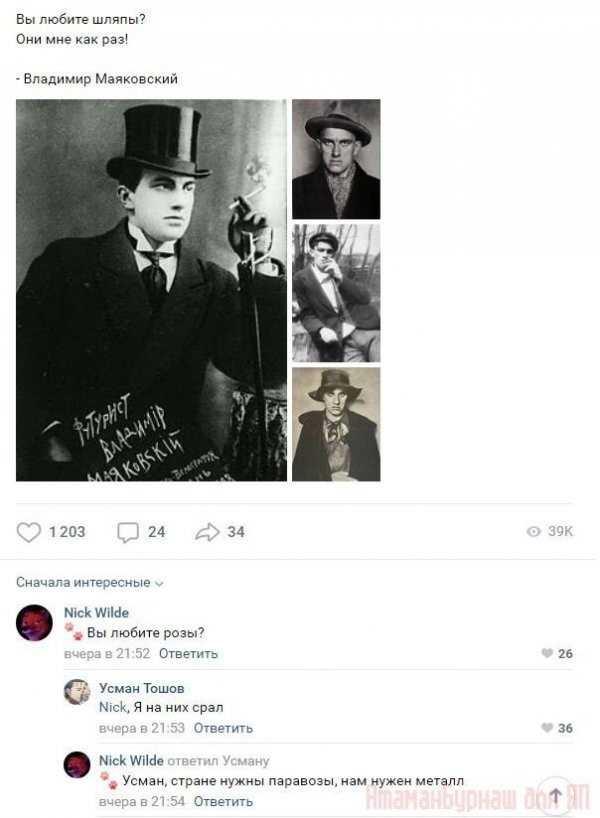The height and width of the screenshot is (818, 600).
Task: Open the bottom right portrait thumbnail
Action: click(x=336, y=424)
